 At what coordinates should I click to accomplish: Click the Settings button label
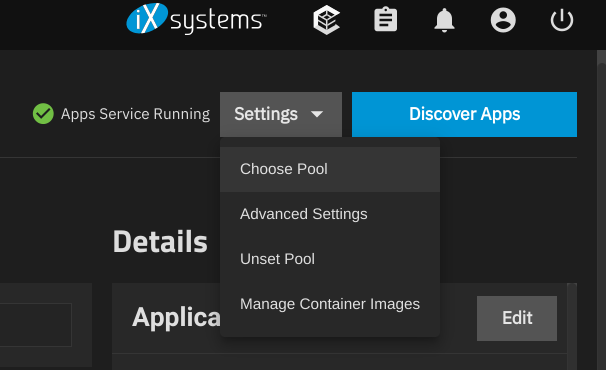point(266,114)
